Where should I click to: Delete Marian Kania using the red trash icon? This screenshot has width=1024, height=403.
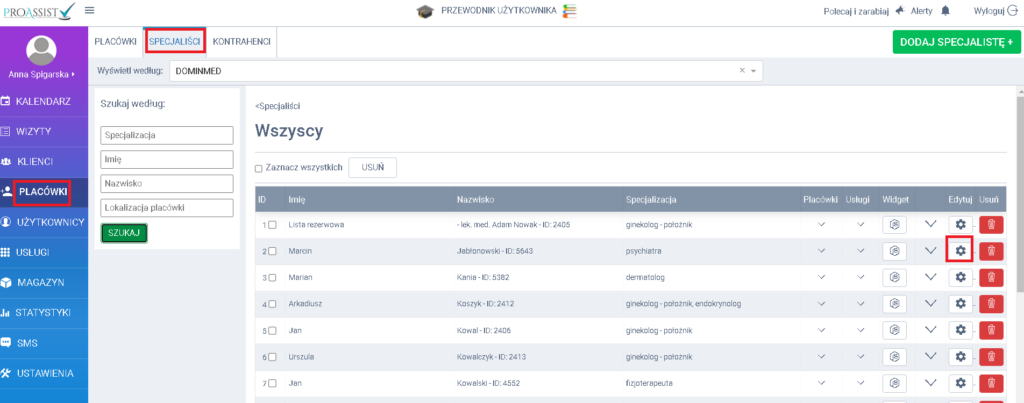coord(990,277)
